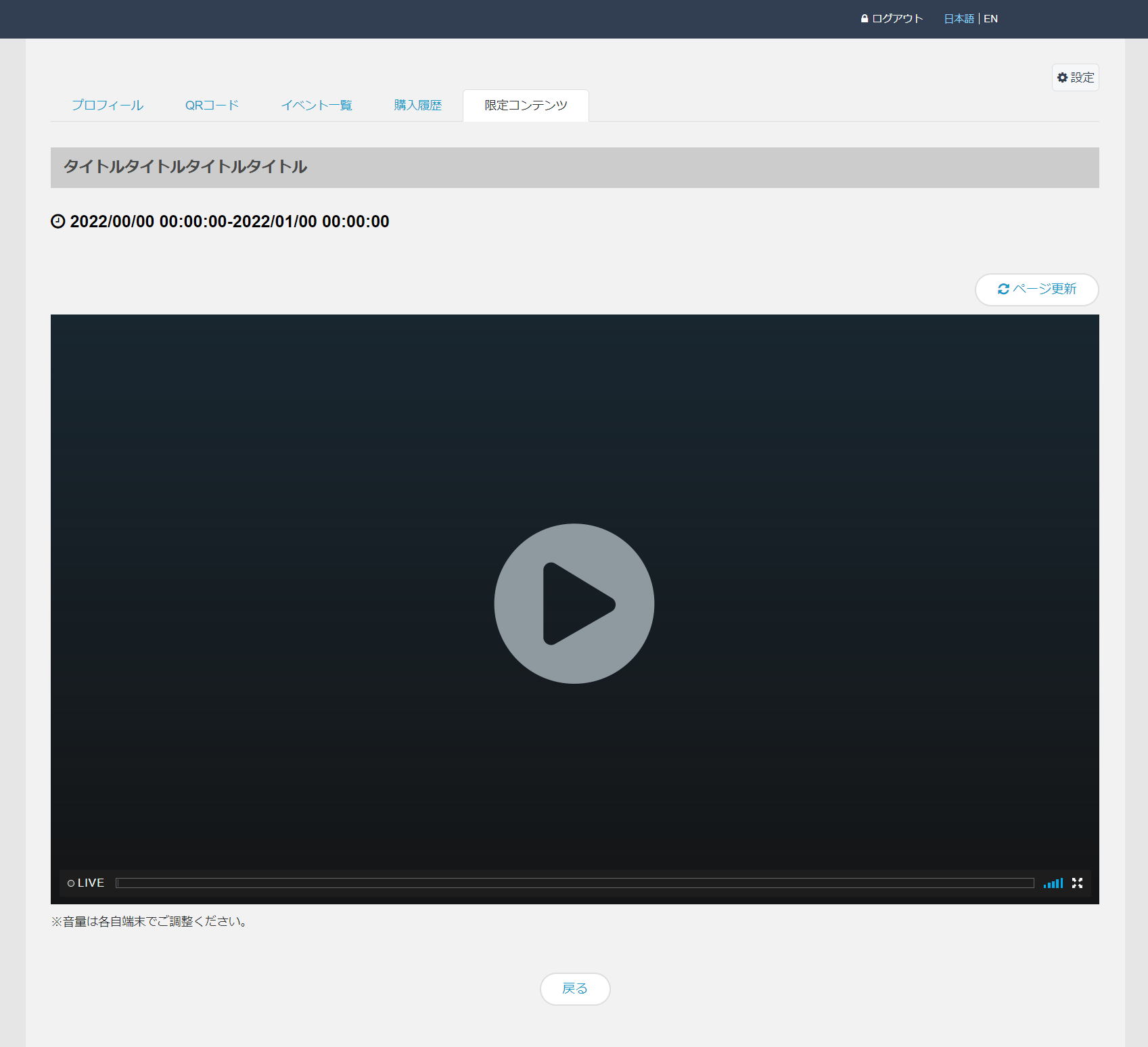Click the LIVE indicator in player

pyautogui.click(x=86, y=883)
